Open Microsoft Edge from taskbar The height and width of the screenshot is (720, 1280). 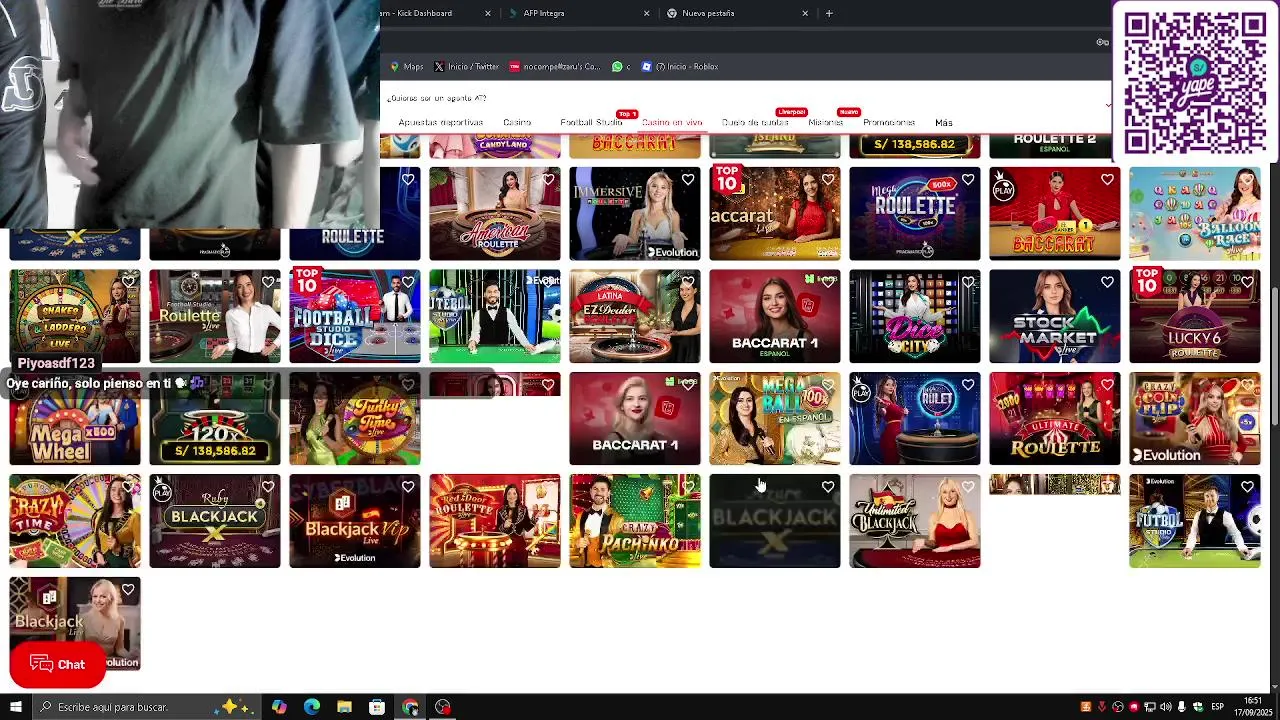point(312,707)
